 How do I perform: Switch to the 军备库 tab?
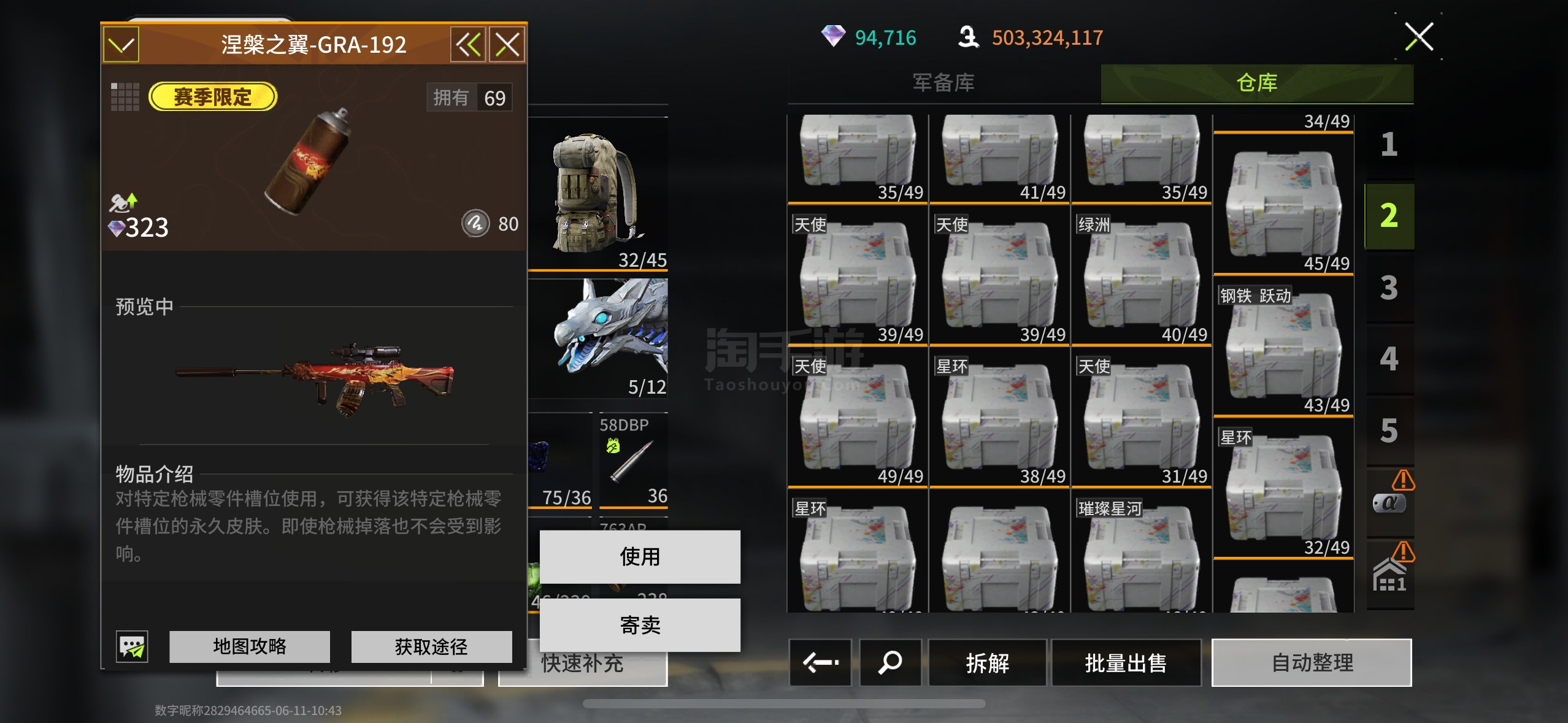(x=943, y=83)
